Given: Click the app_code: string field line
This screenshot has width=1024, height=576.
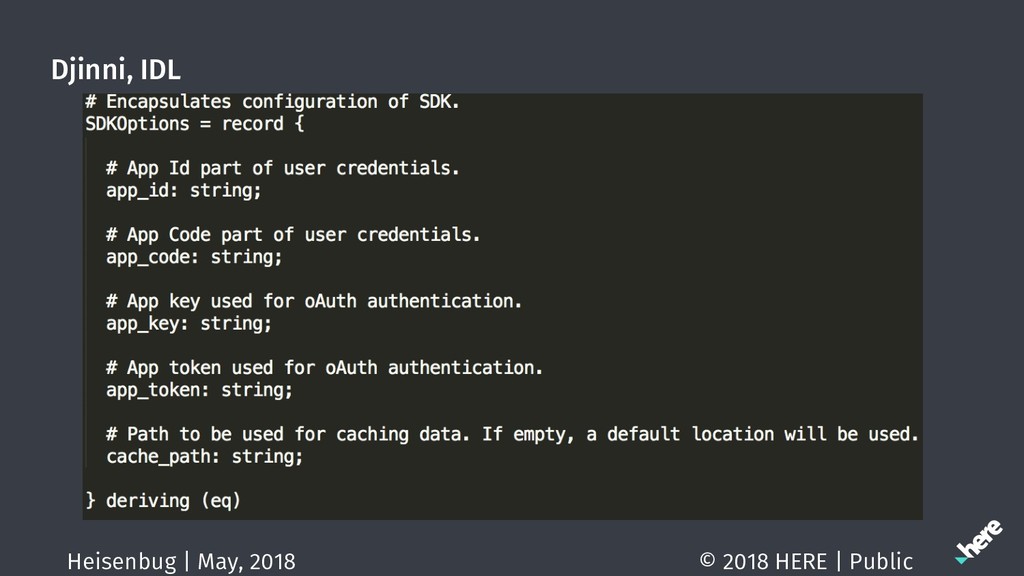Looking at the screenshot, I should [194, 257].
